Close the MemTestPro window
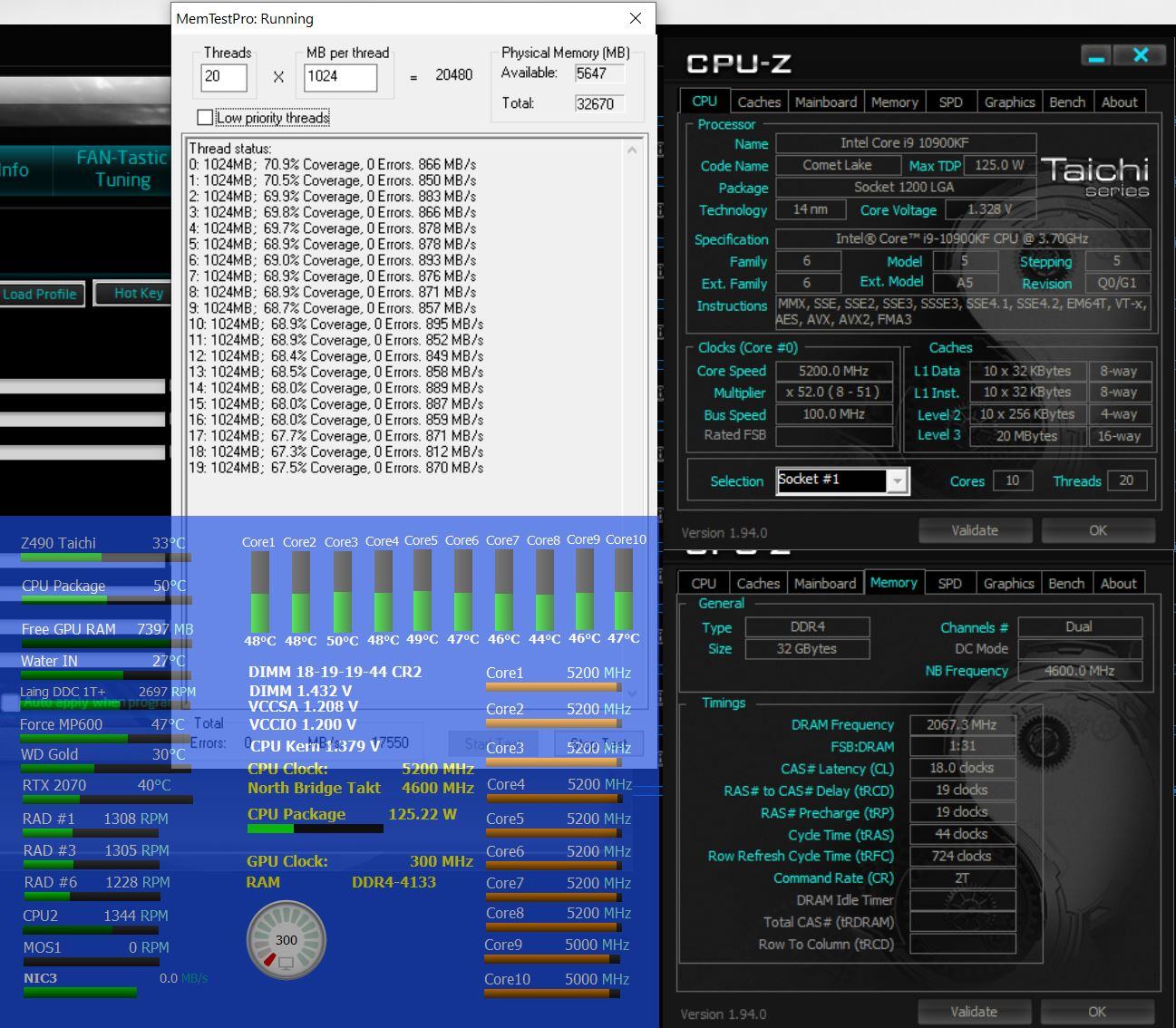 click(636, 18)
